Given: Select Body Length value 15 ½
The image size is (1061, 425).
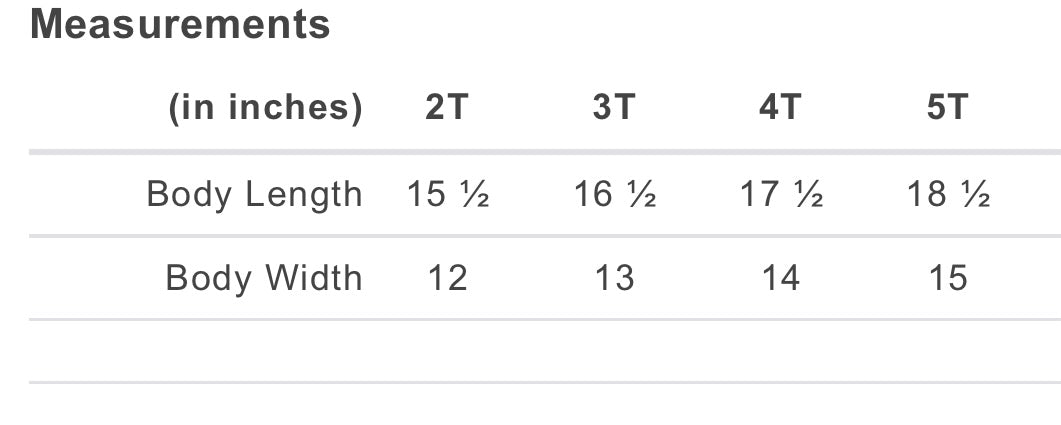Looking at the screenshot, I should pos(448,195).
